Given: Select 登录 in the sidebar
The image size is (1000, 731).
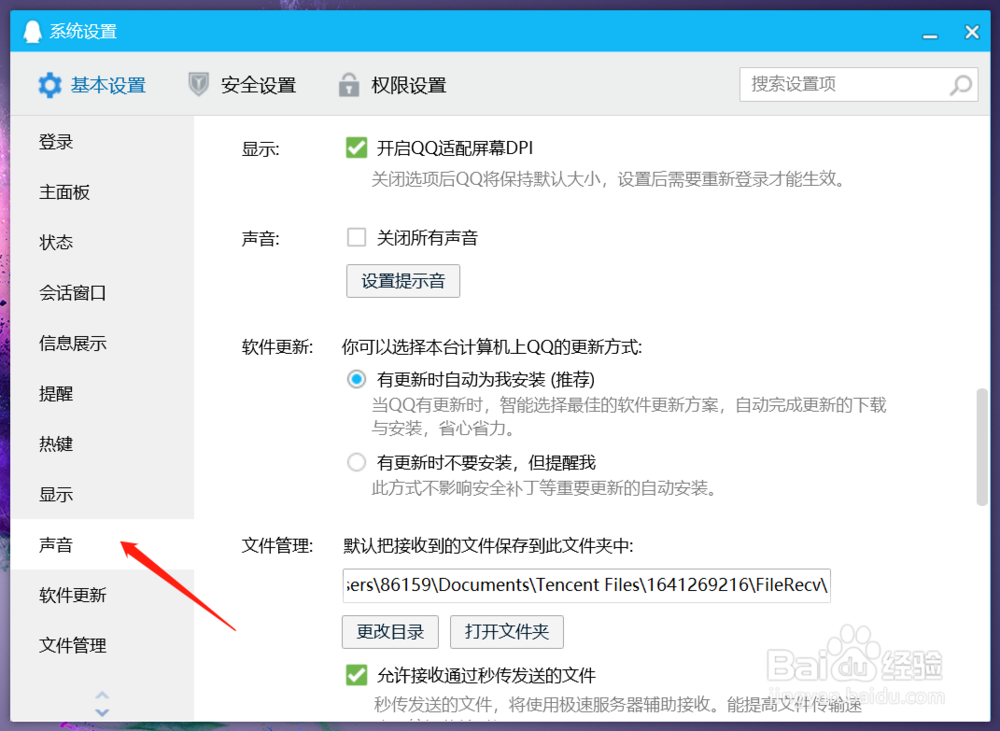Looking at the screenshot, I should point(102,142).
